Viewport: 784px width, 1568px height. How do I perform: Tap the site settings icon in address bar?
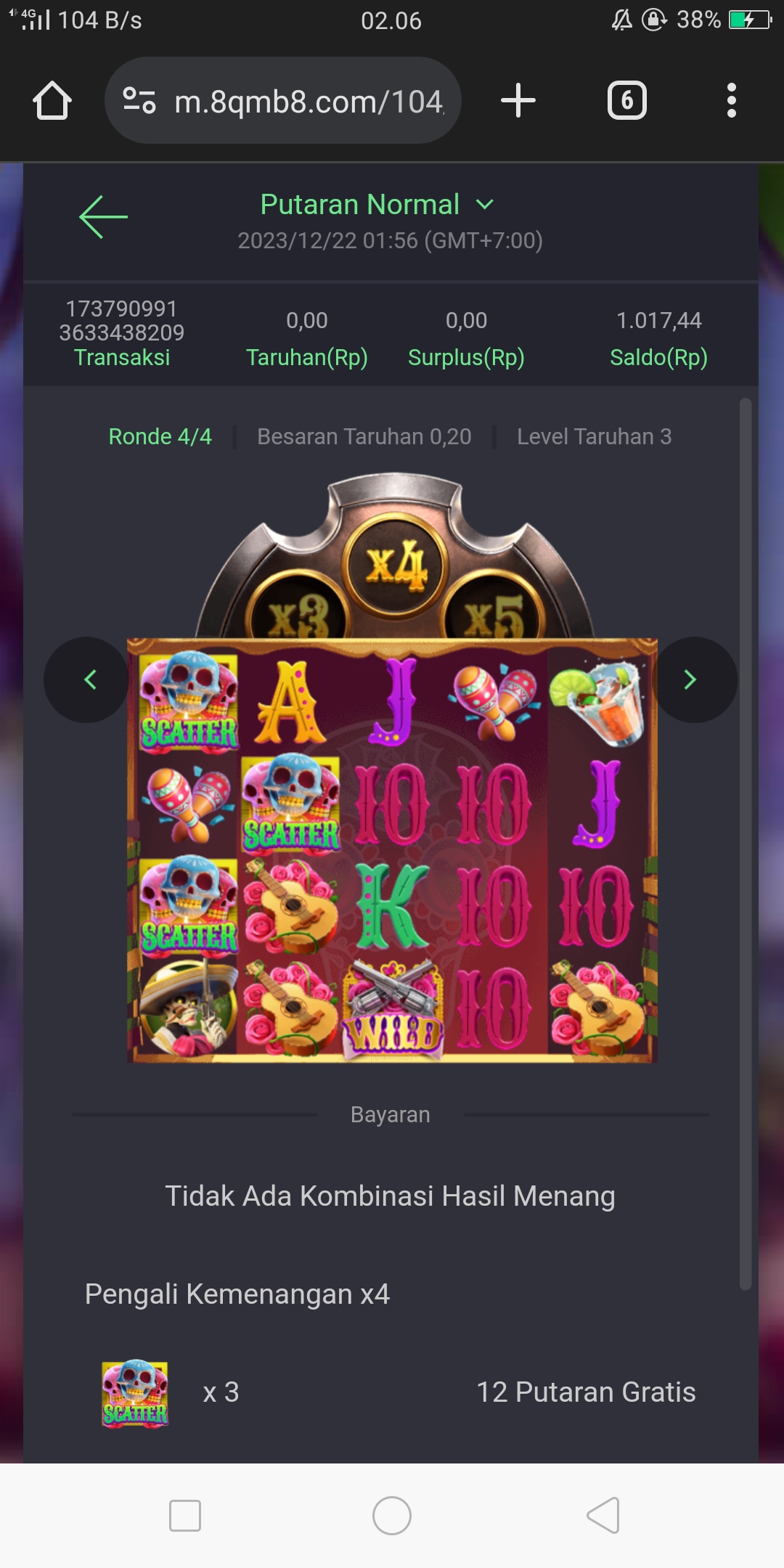[x=139, y=100]
